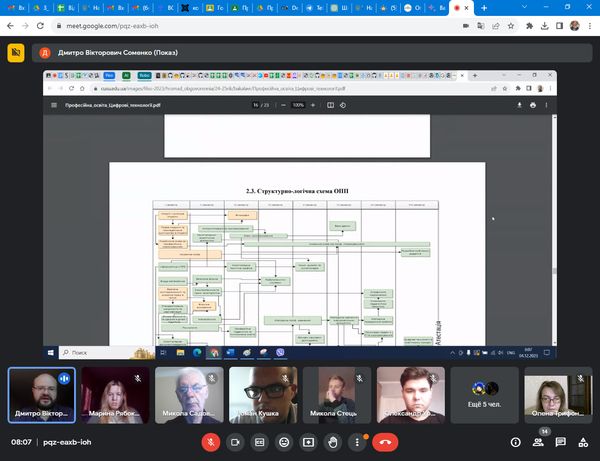The width and height of the screenshot is (600, 461).
Task: Click the Present now screen share icon
Action: click(308, 441)
